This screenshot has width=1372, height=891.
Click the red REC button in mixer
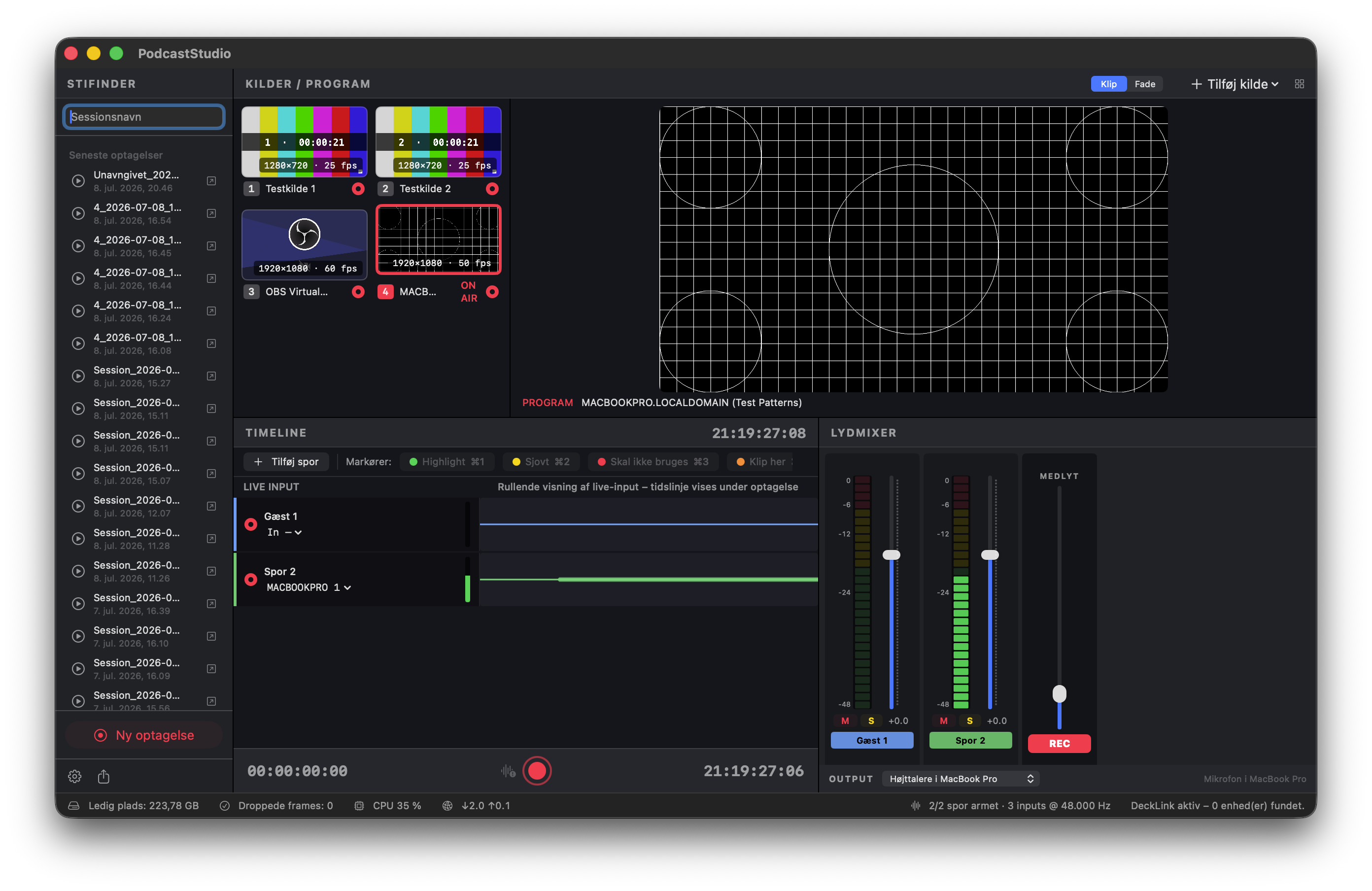point(1060,744)
